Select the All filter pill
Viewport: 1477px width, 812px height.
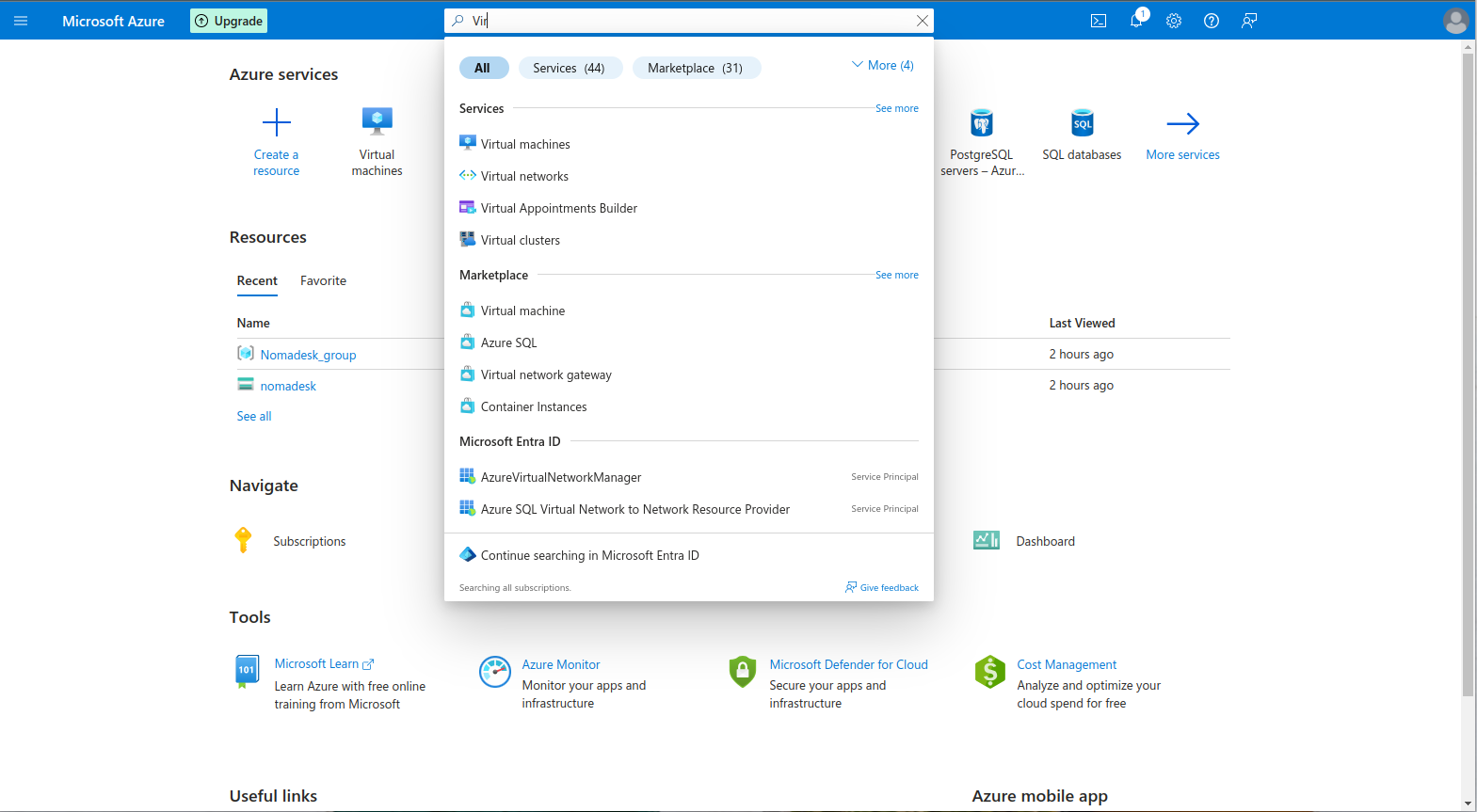483,68
